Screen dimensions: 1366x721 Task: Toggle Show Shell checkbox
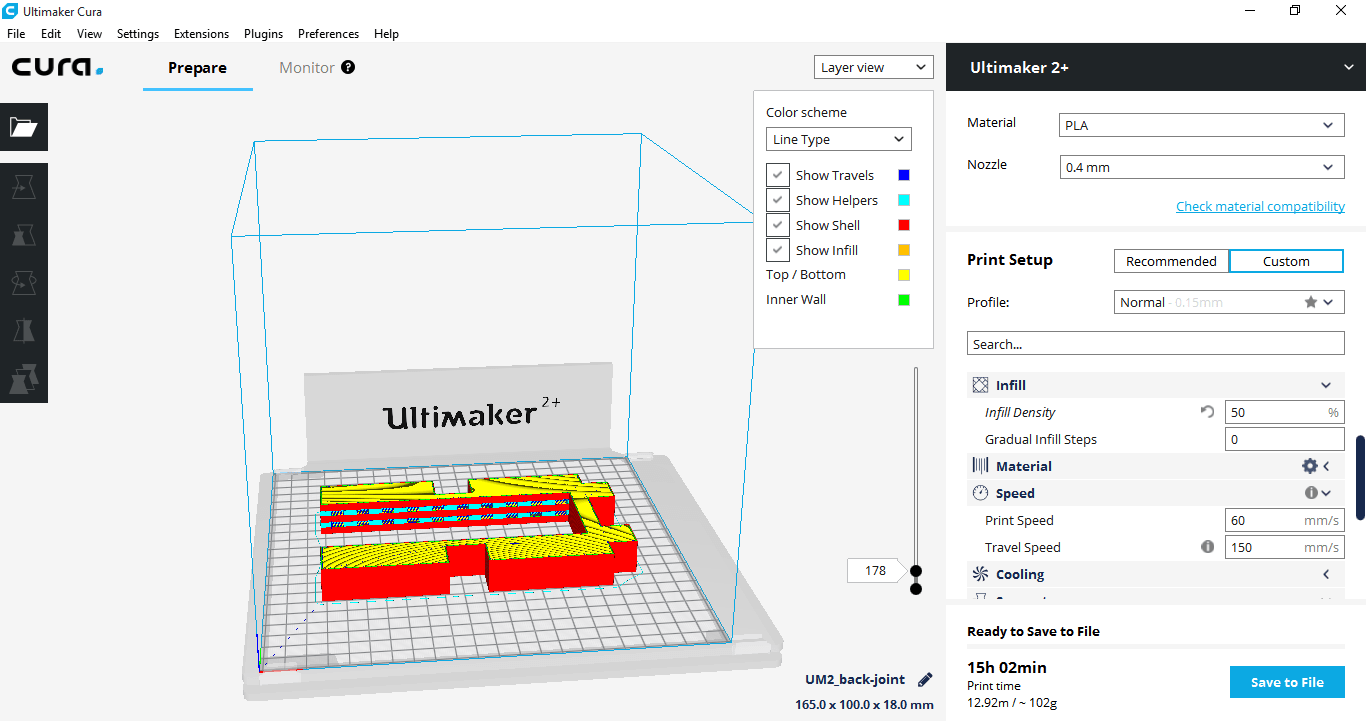(x=778, y=225)
